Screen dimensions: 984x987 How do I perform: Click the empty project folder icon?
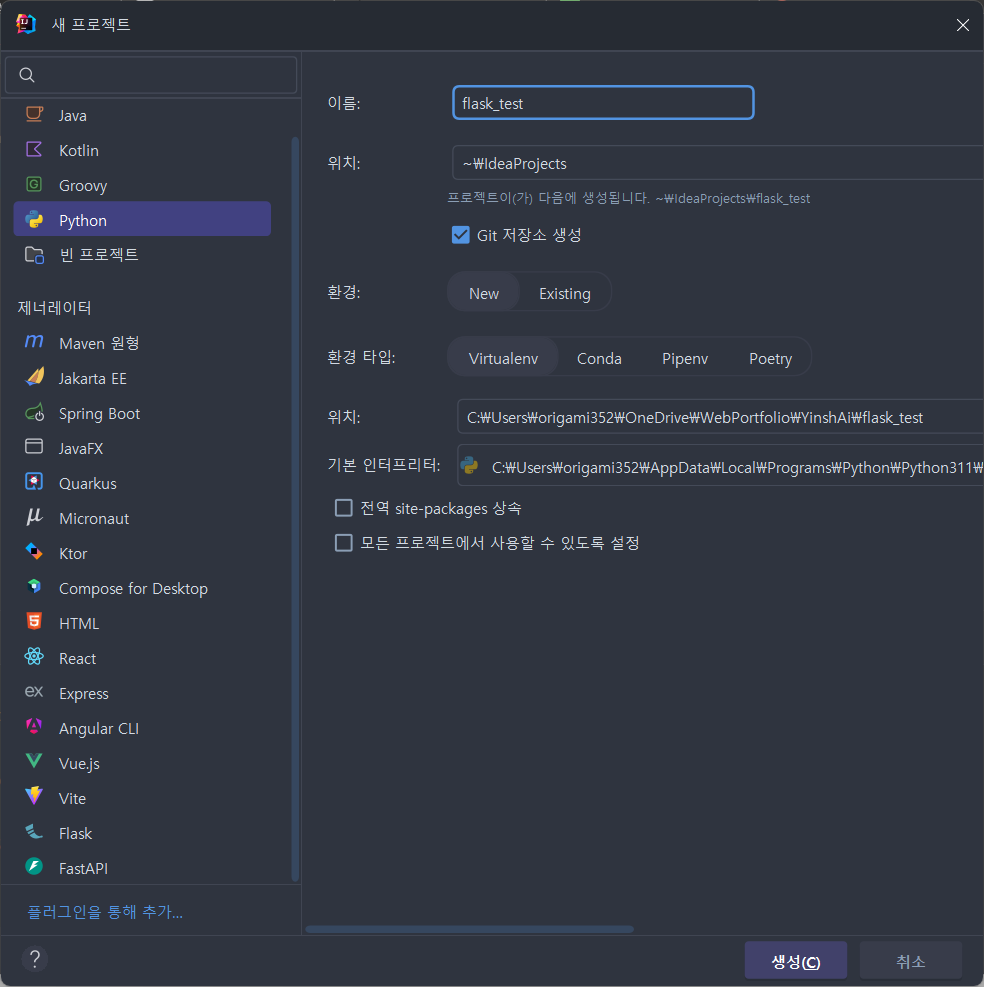(x=34, y=255)
